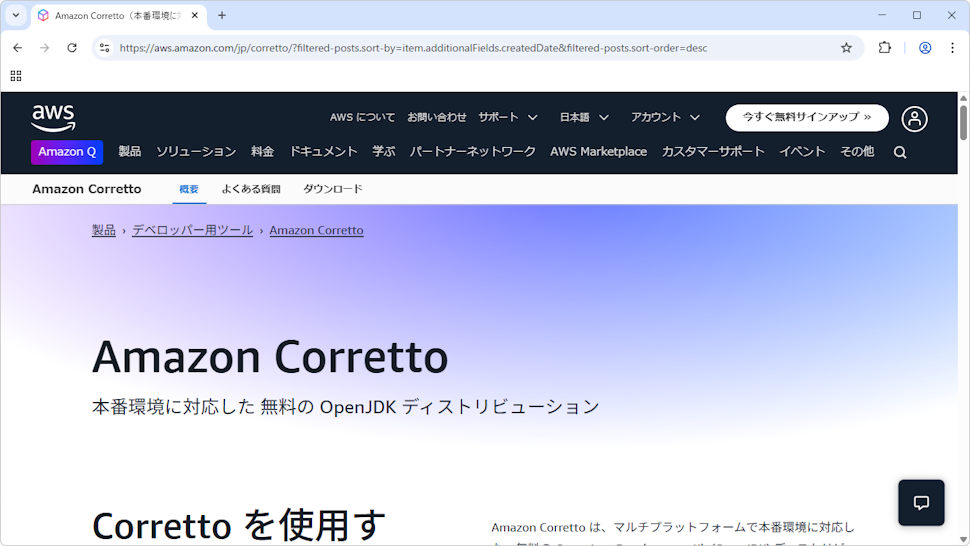
Task: Select the Amazon Corretto browser tab
Action: 118,15
